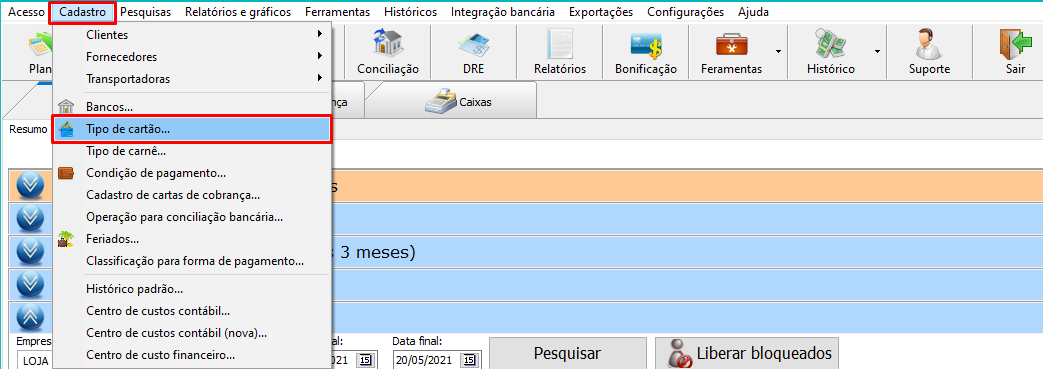This screenshot has width=1043, height=369.
Task: Expand the '3 meses' panel arrow button
Action: [29, 251]
